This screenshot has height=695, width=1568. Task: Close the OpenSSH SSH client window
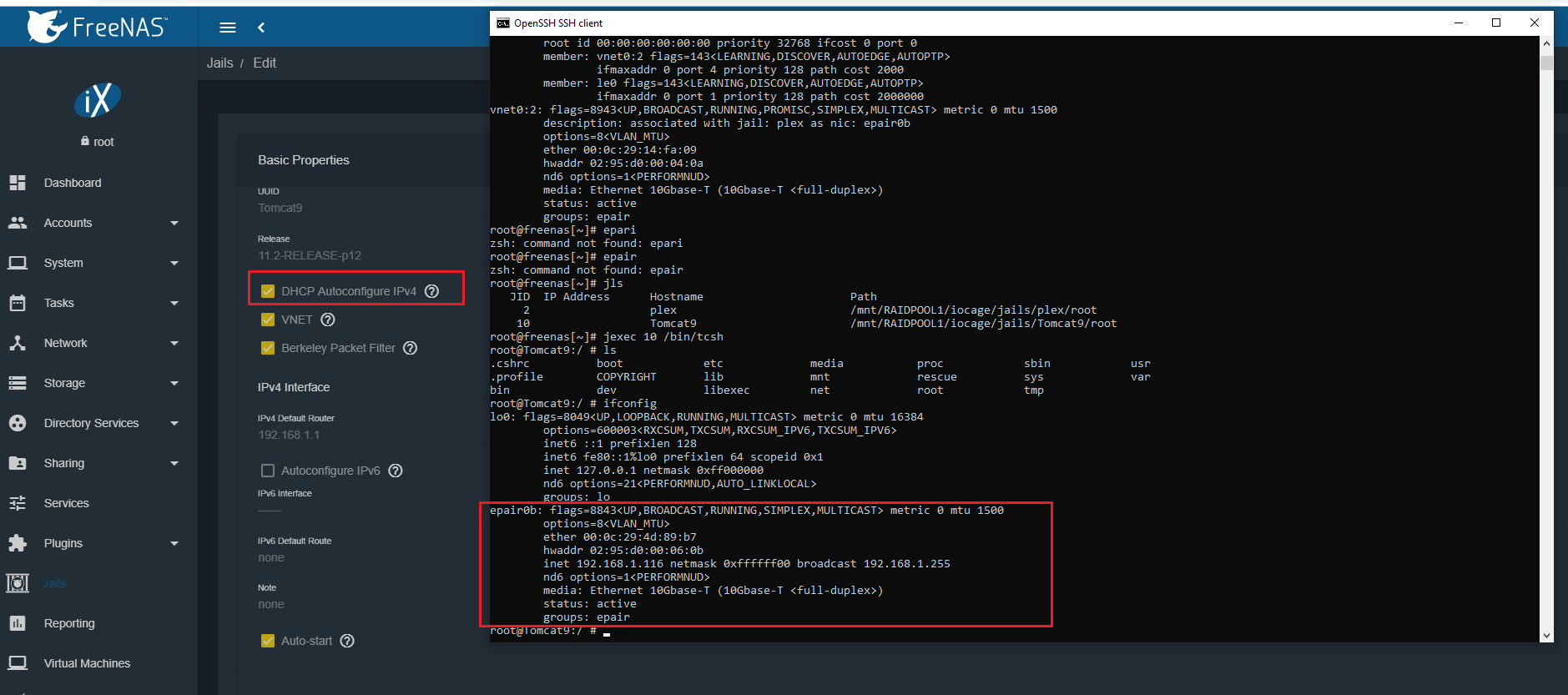(x=1534, y=23)
